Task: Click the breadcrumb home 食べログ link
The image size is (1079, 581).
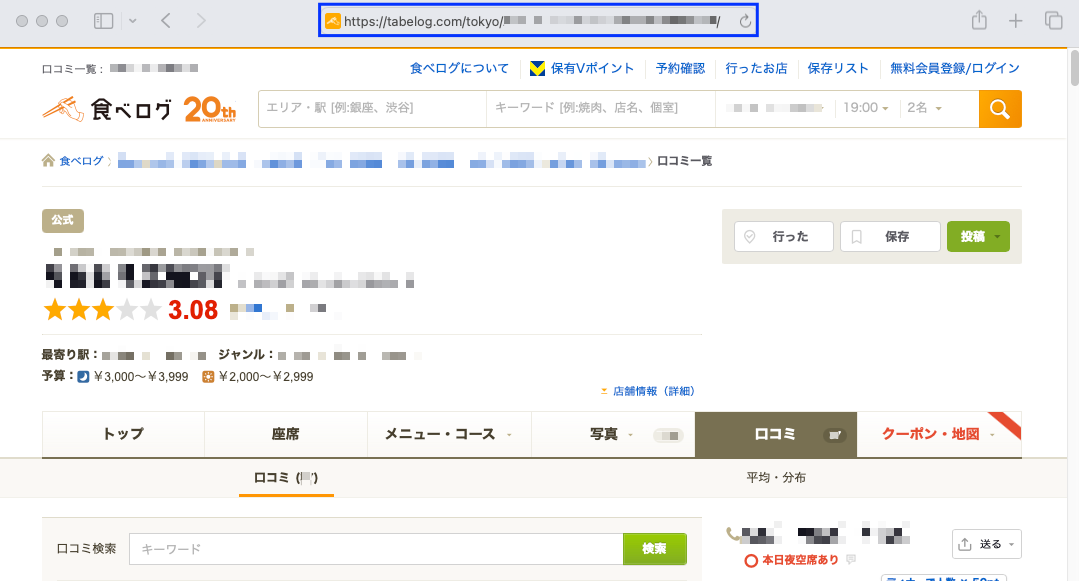Action: pyautogui.click(x=80, y=161)
